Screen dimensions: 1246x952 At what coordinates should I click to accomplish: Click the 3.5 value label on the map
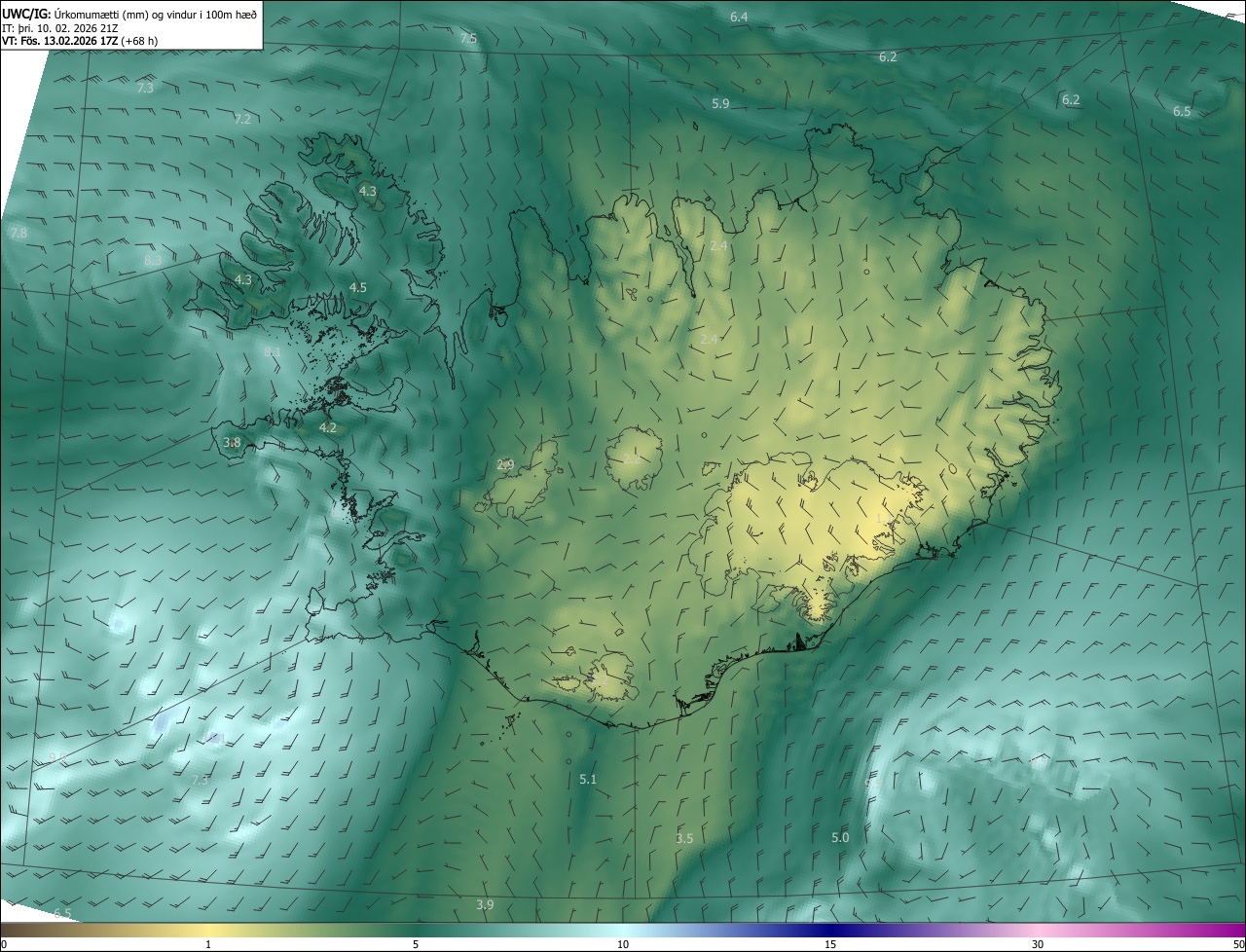684,838
